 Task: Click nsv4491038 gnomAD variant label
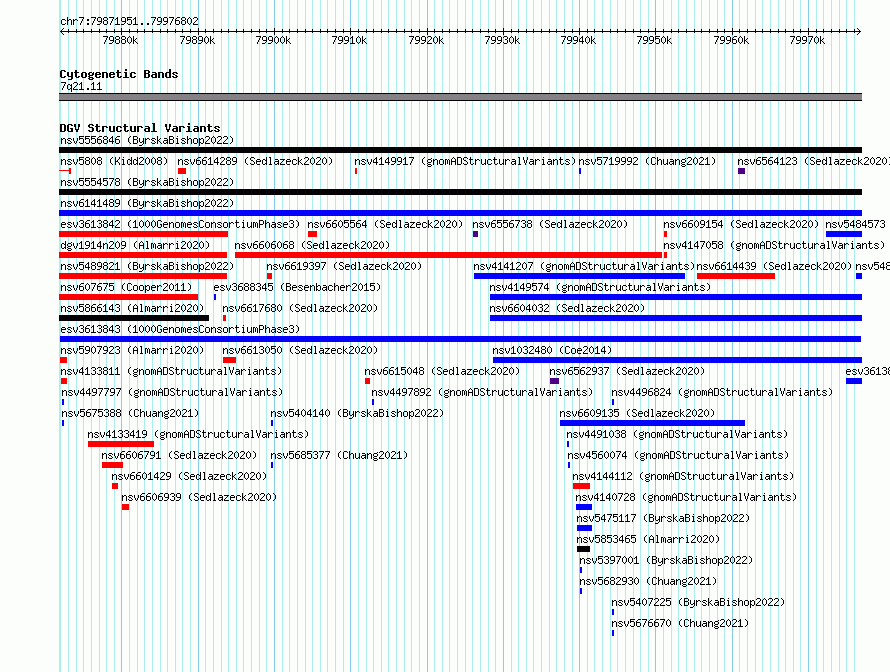[x=677, y=434]
